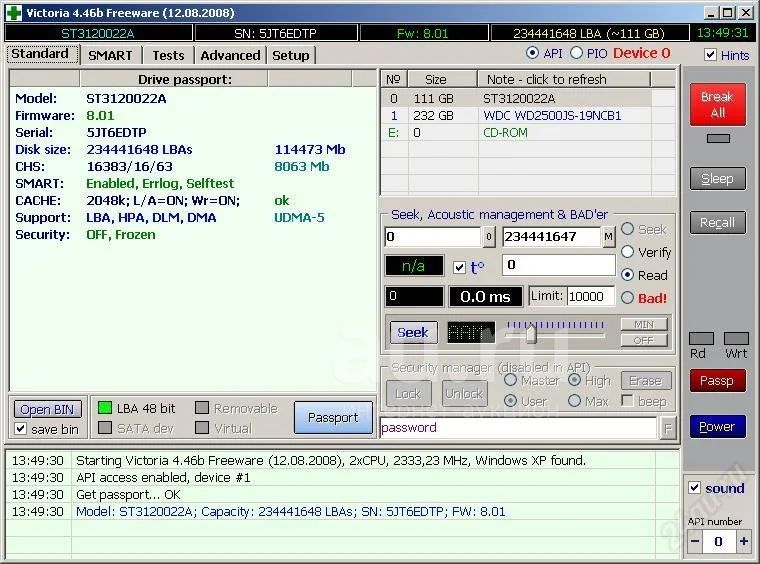This screenshot has height=564, width=760.
Task: Toggle the temperature t° checkbox
Action: point(459,267)
